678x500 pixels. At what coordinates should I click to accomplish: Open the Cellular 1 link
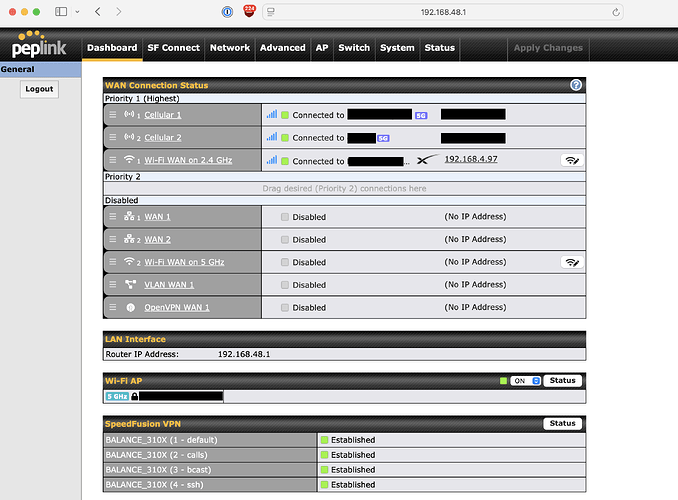point(163,115)
